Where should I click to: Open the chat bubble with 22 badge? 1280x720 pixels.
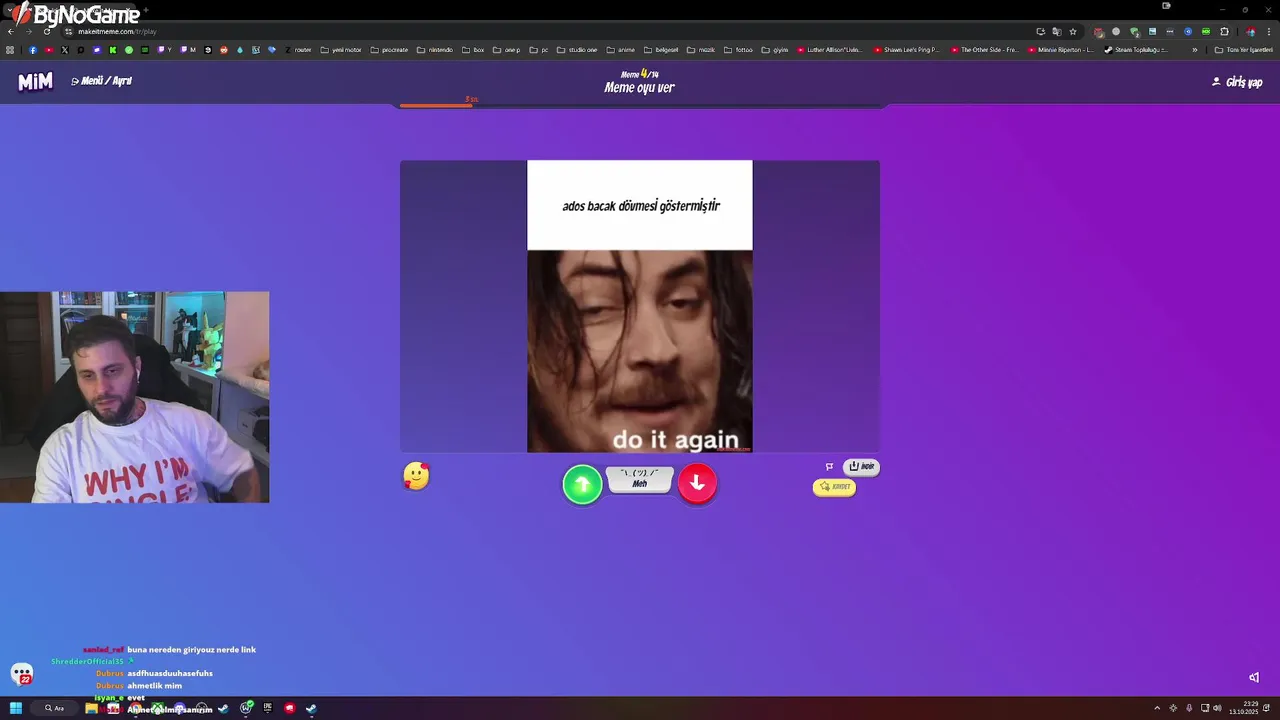[x=22, y=675]
